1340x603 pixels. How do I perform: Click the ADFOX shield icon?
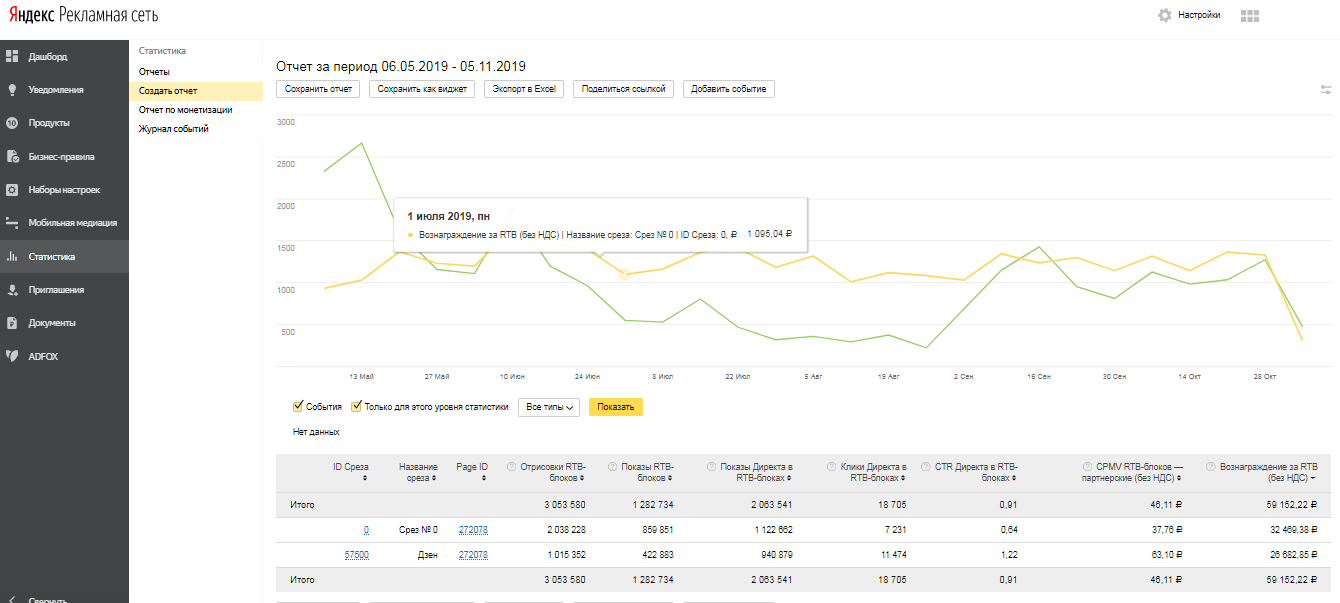[12, 356]
